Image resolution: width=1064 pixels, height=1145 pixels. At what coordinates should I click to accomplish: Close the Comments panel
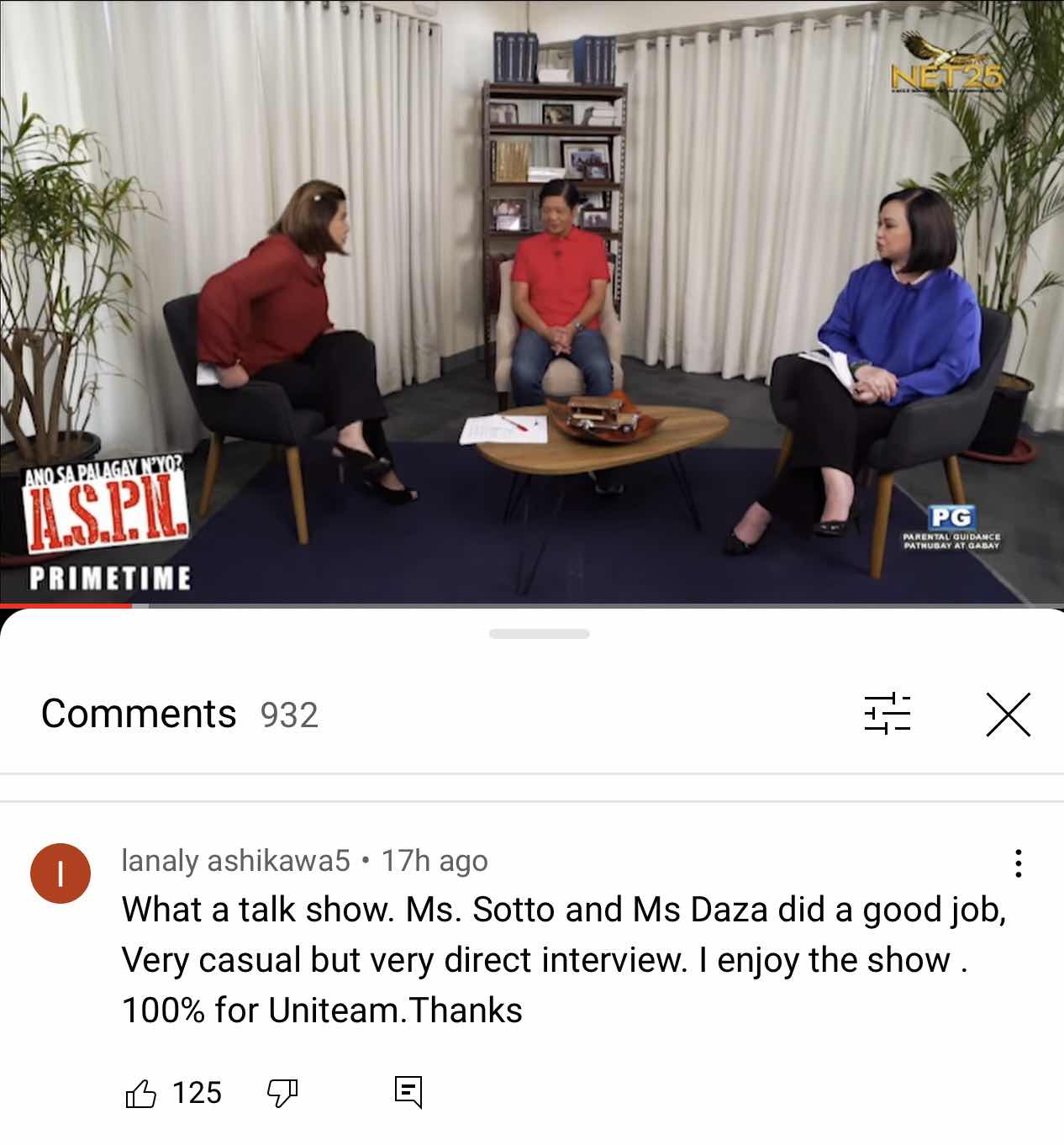point(1008,715)
